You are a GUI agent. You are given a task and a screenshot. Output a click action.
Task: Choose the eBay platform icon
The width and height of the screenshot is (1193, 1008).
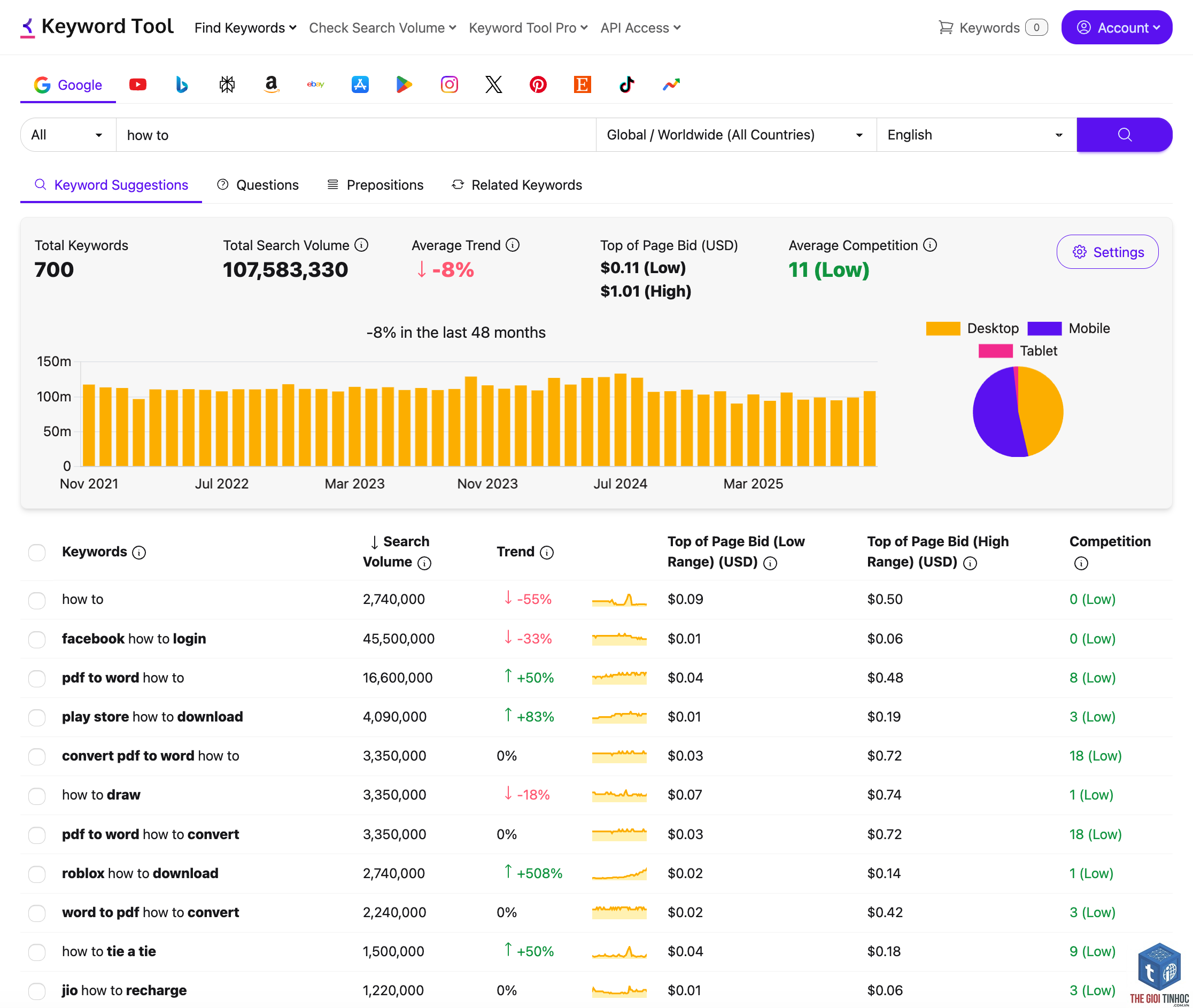click(315, 84)
